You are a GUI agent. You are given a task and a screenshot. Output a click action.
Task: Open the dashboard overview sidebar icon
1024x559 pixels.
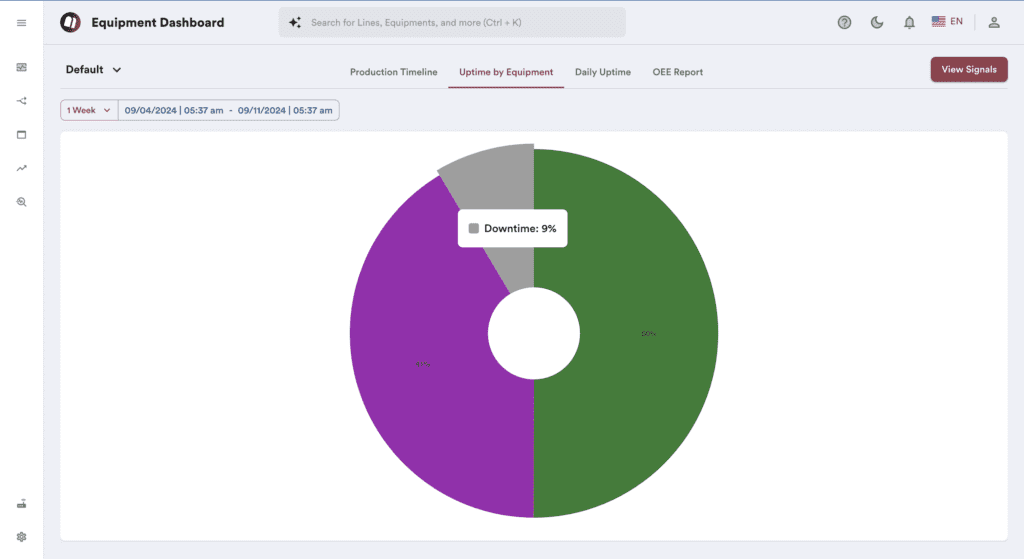(22, 67)
